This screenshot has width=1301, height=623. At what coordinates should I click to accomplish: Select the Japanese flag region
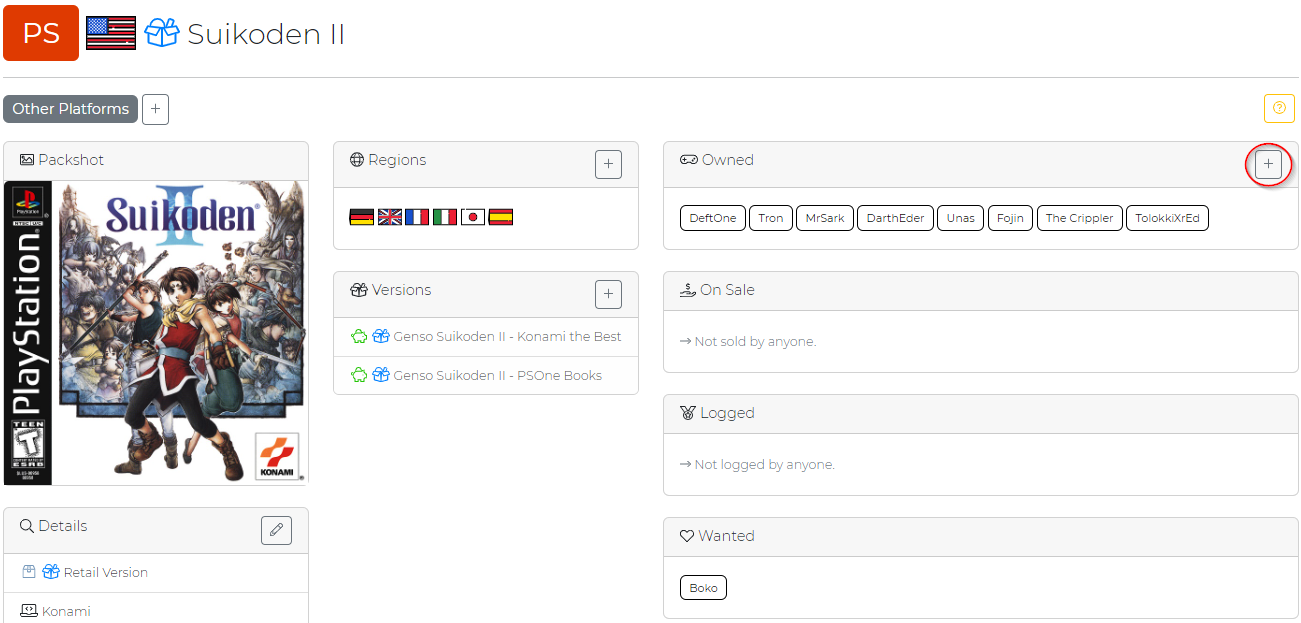[473, 217]
